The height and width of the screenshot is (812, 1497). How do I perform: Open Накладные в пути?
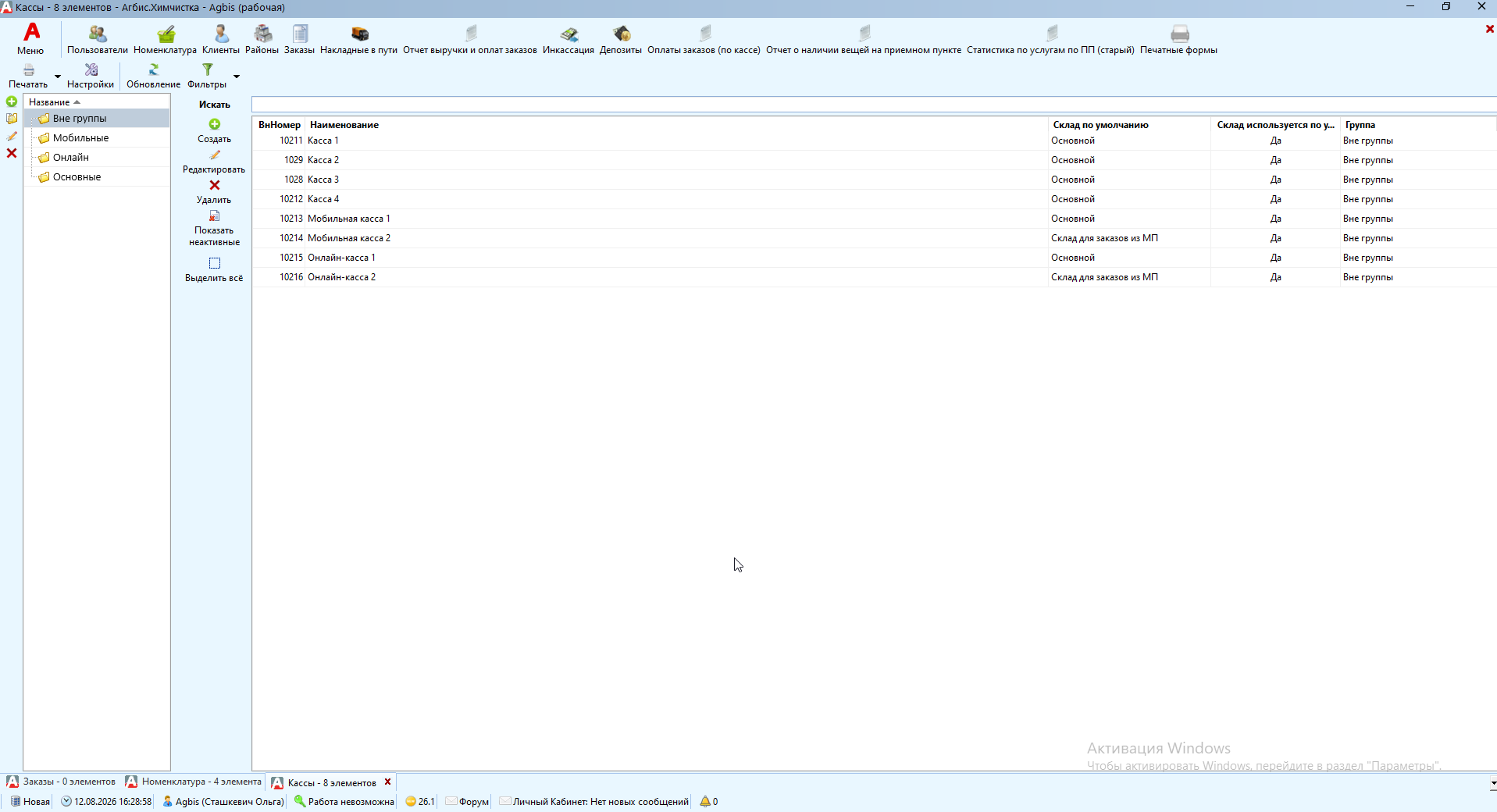pos(358,39)
